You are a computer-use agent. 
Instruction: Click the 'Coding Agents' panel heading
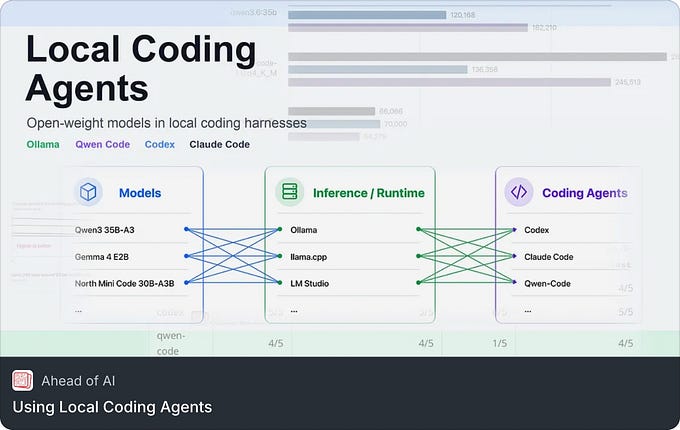[x=585, y=193]
